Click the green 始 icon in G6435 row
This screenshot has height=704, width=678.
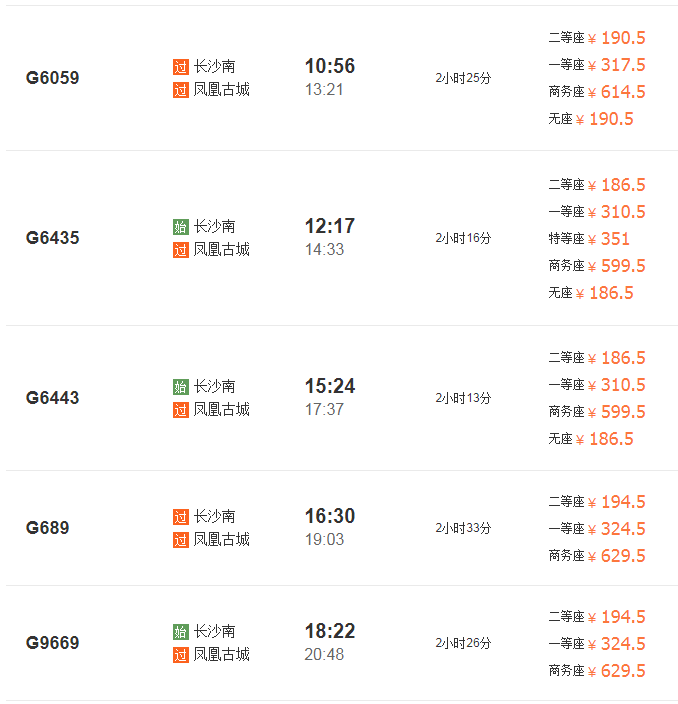pos(180,227)
